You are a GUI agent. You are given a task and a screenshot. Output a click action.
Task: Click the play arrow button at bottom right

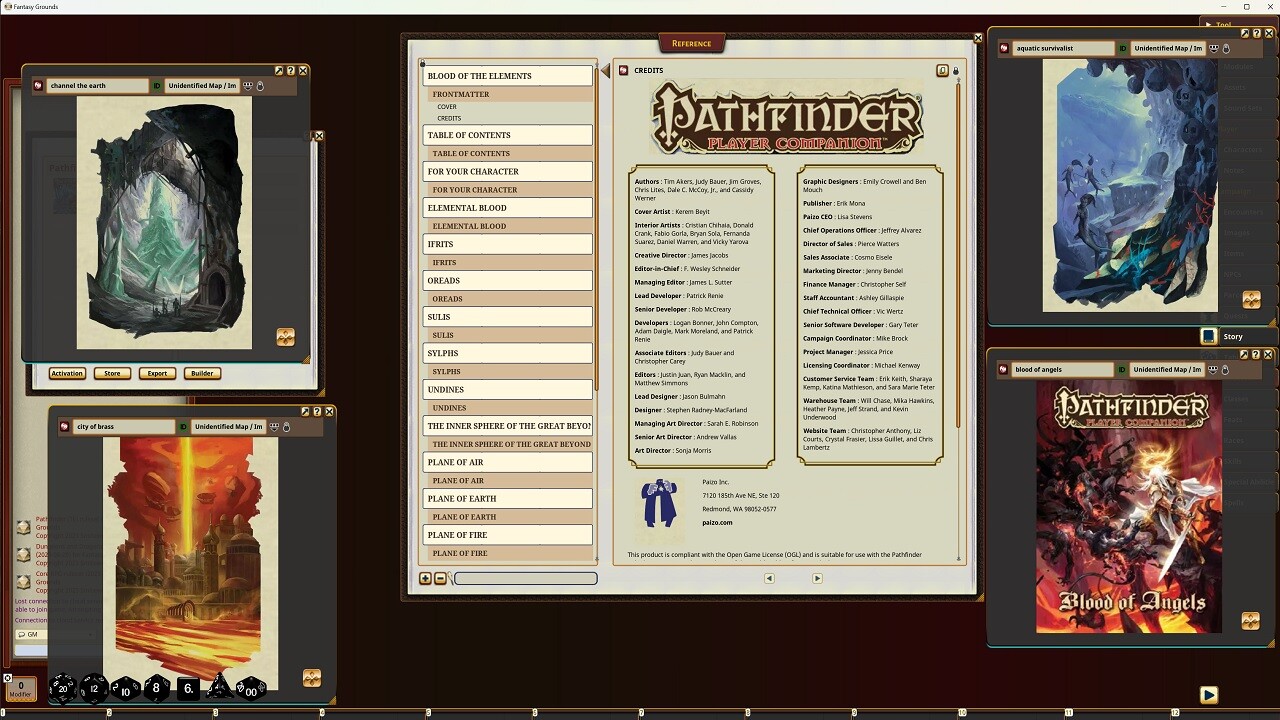[1209, 695]
